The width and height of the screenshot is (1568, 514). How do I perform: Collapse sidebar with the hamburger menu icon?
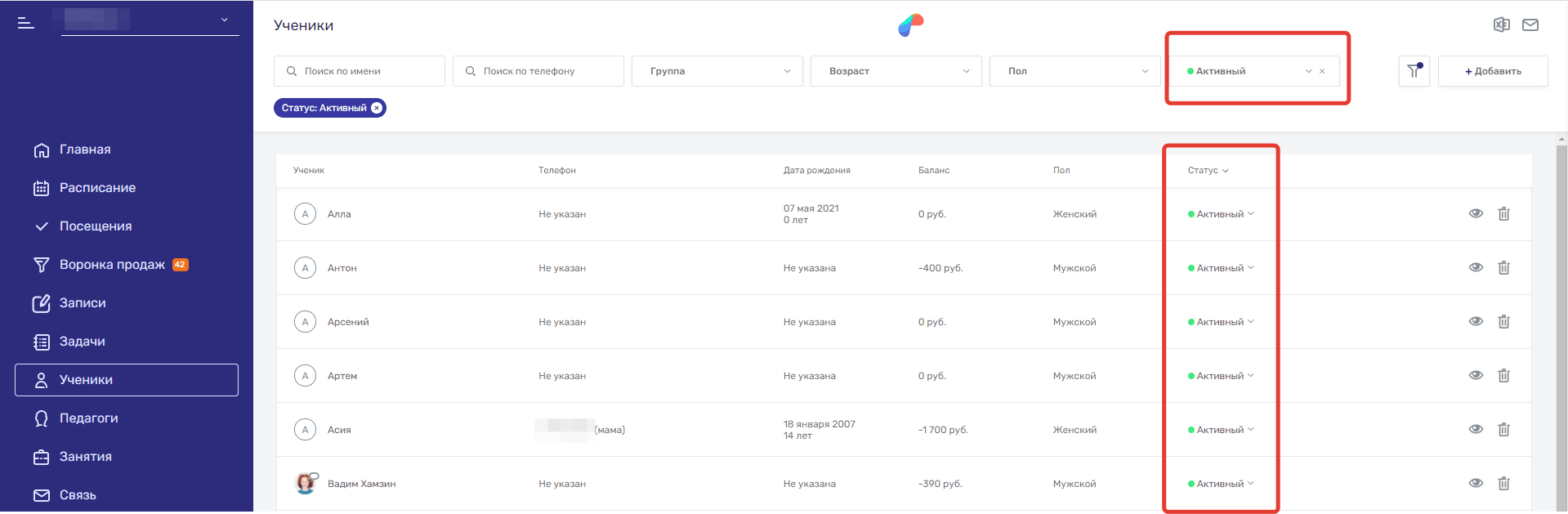(26, 23)
